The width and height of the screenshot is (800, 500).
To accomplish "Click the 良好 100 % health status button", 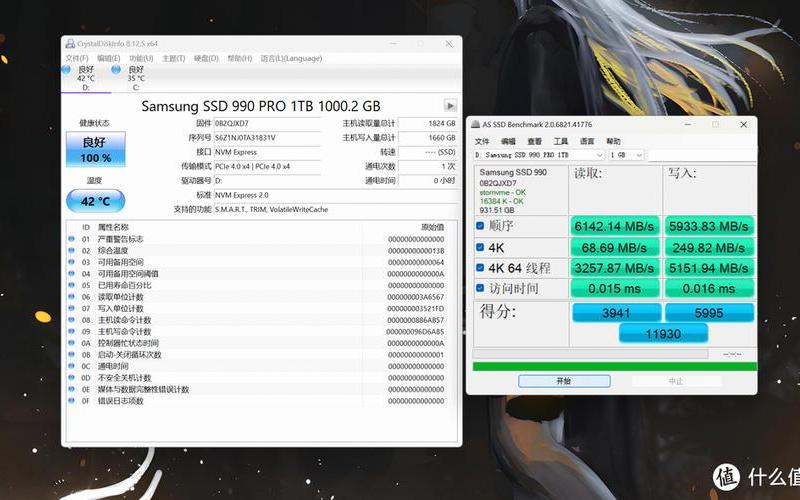I will coord(95,149).
